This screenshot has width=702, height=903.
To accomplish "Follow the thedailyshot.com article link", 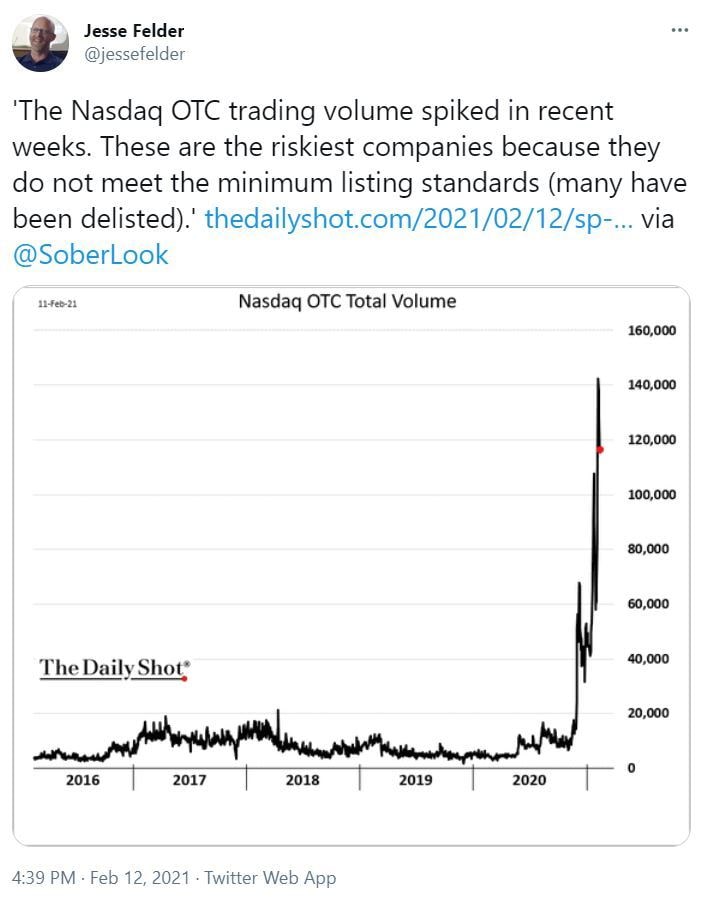I will pos(419,219).
